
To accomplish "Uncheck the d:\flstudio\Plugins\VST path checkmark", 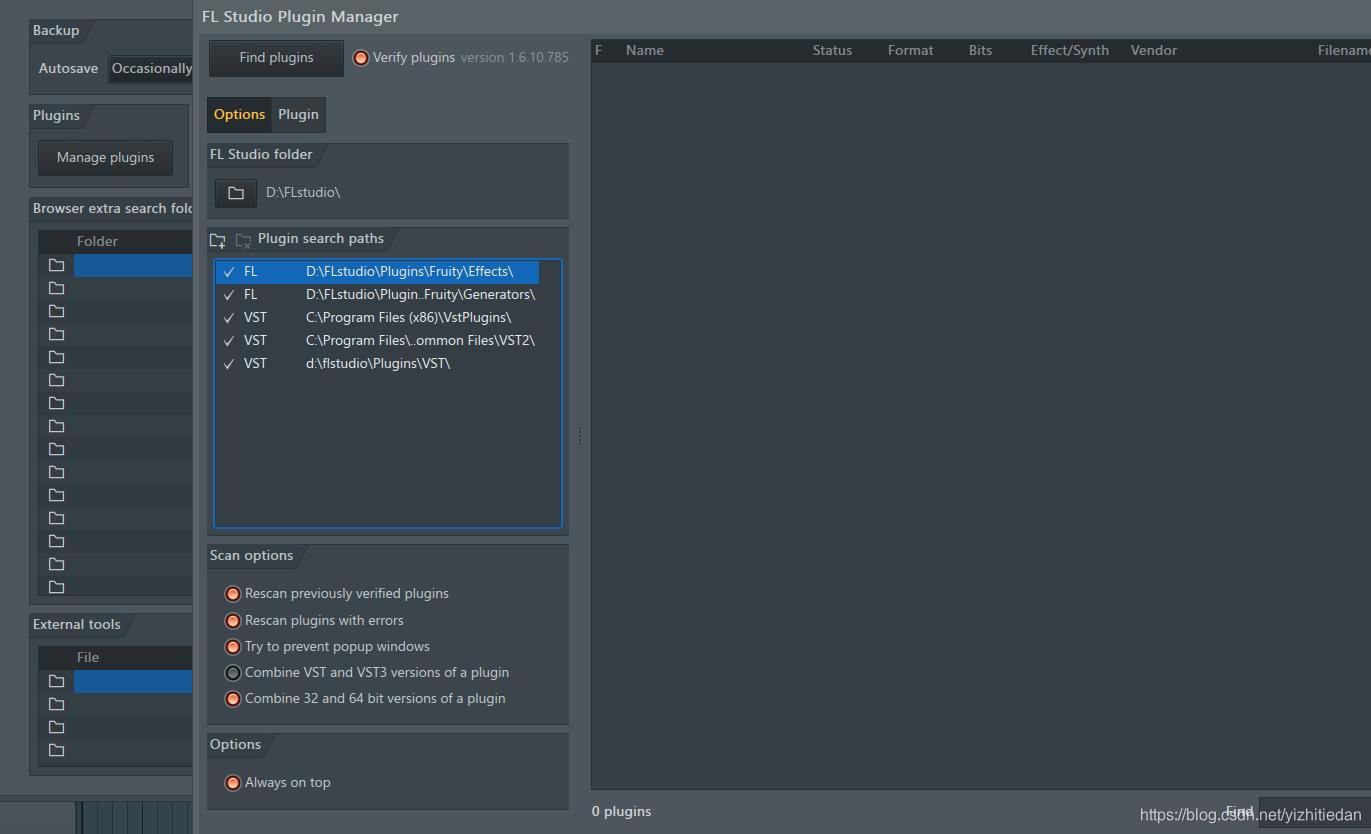I will point(229,364).
